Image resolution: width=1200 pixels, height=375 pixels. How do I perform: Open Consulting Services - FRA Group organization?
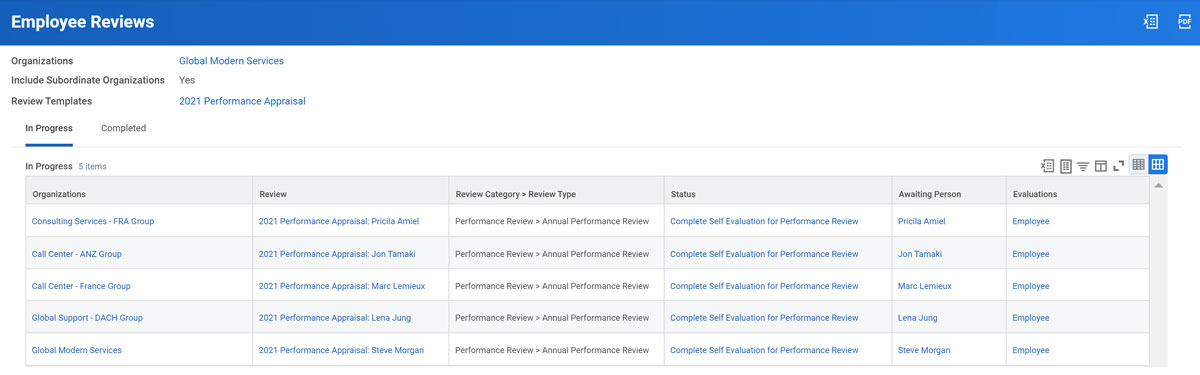93,221
